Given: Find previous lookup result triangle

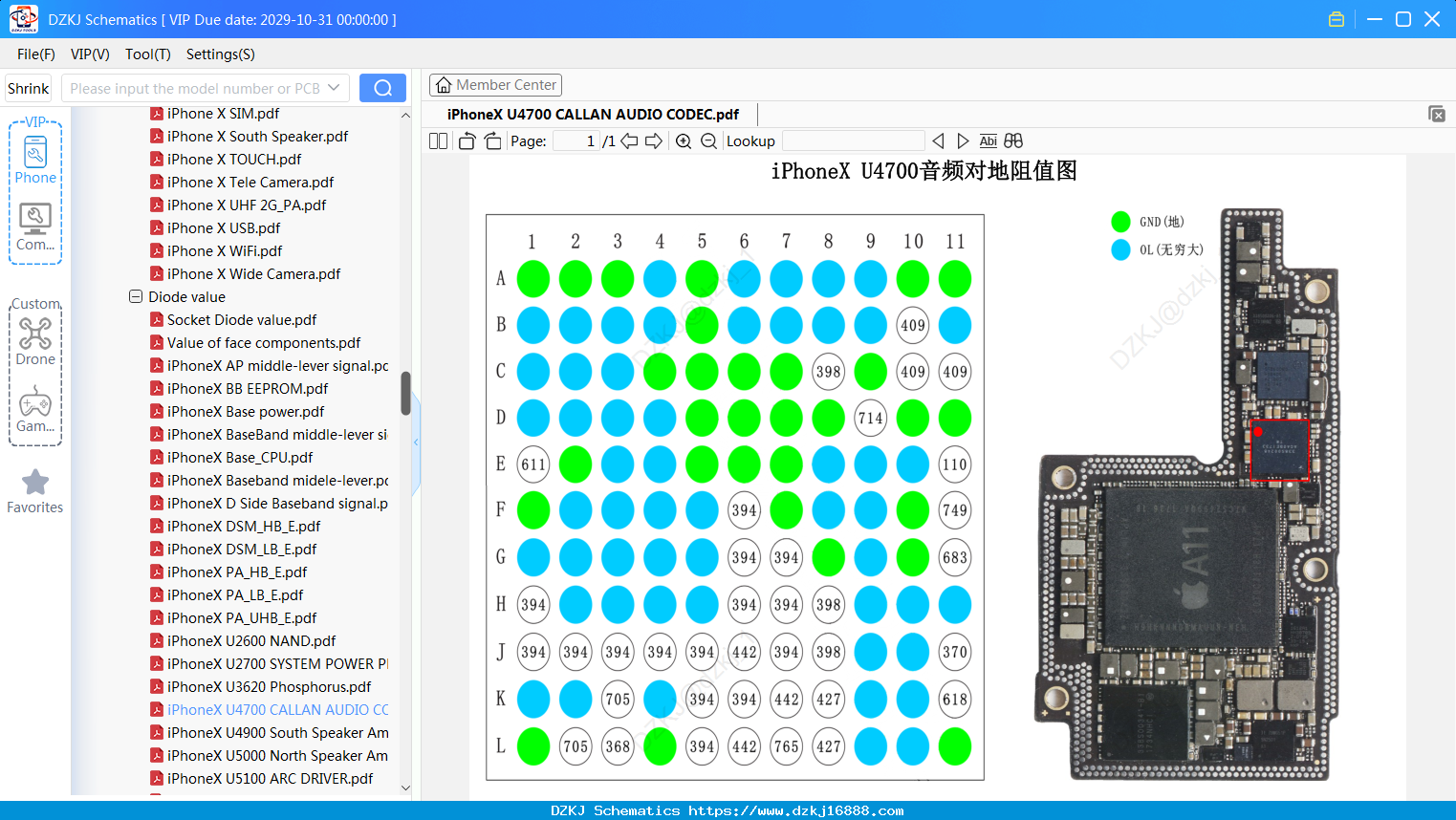Looking at the screenshot, I should (x=938, y=141).
